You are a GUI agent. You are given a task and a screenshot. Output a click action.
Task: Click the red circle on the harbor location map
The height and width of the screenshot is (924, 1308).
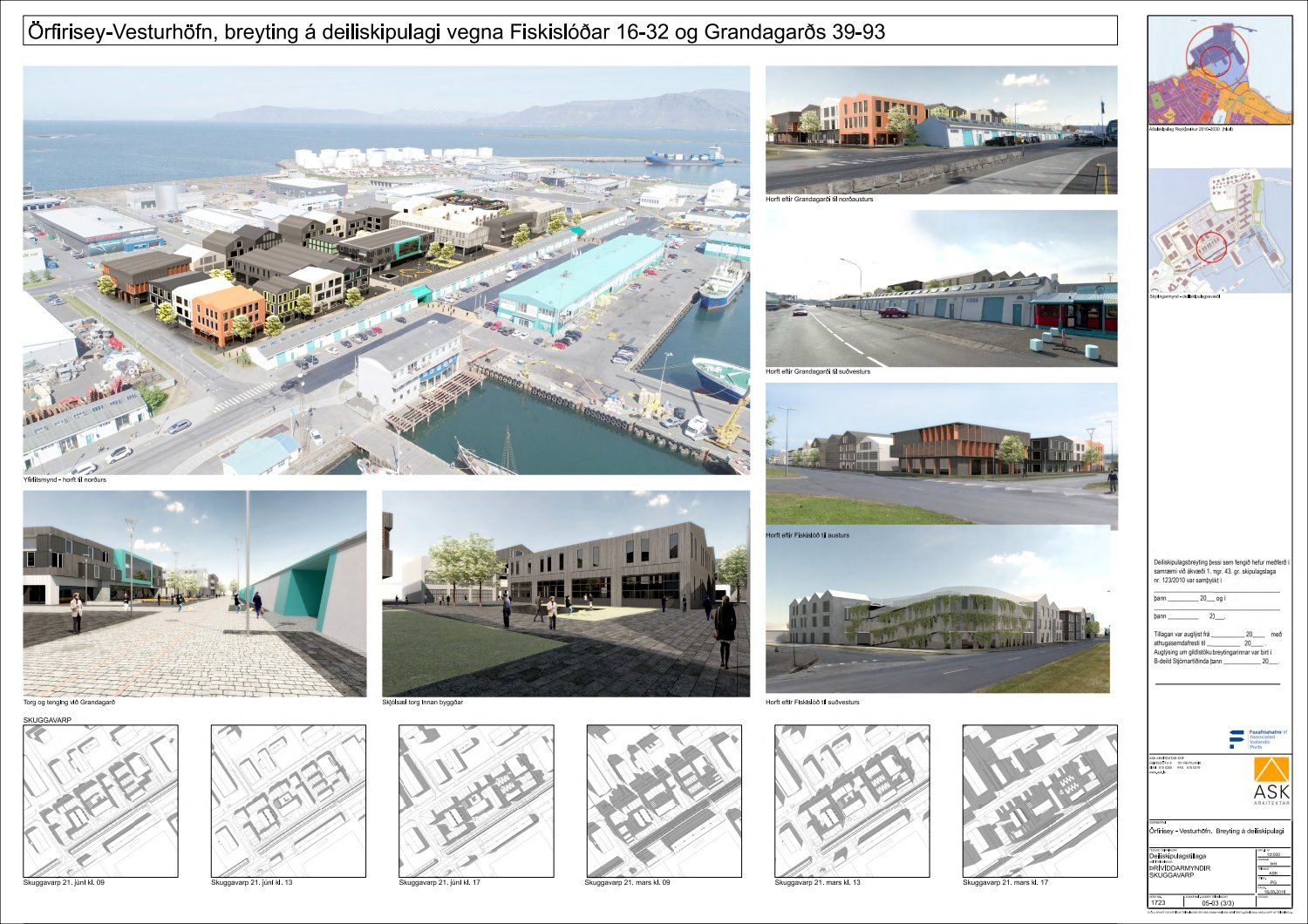point(1210,247)
